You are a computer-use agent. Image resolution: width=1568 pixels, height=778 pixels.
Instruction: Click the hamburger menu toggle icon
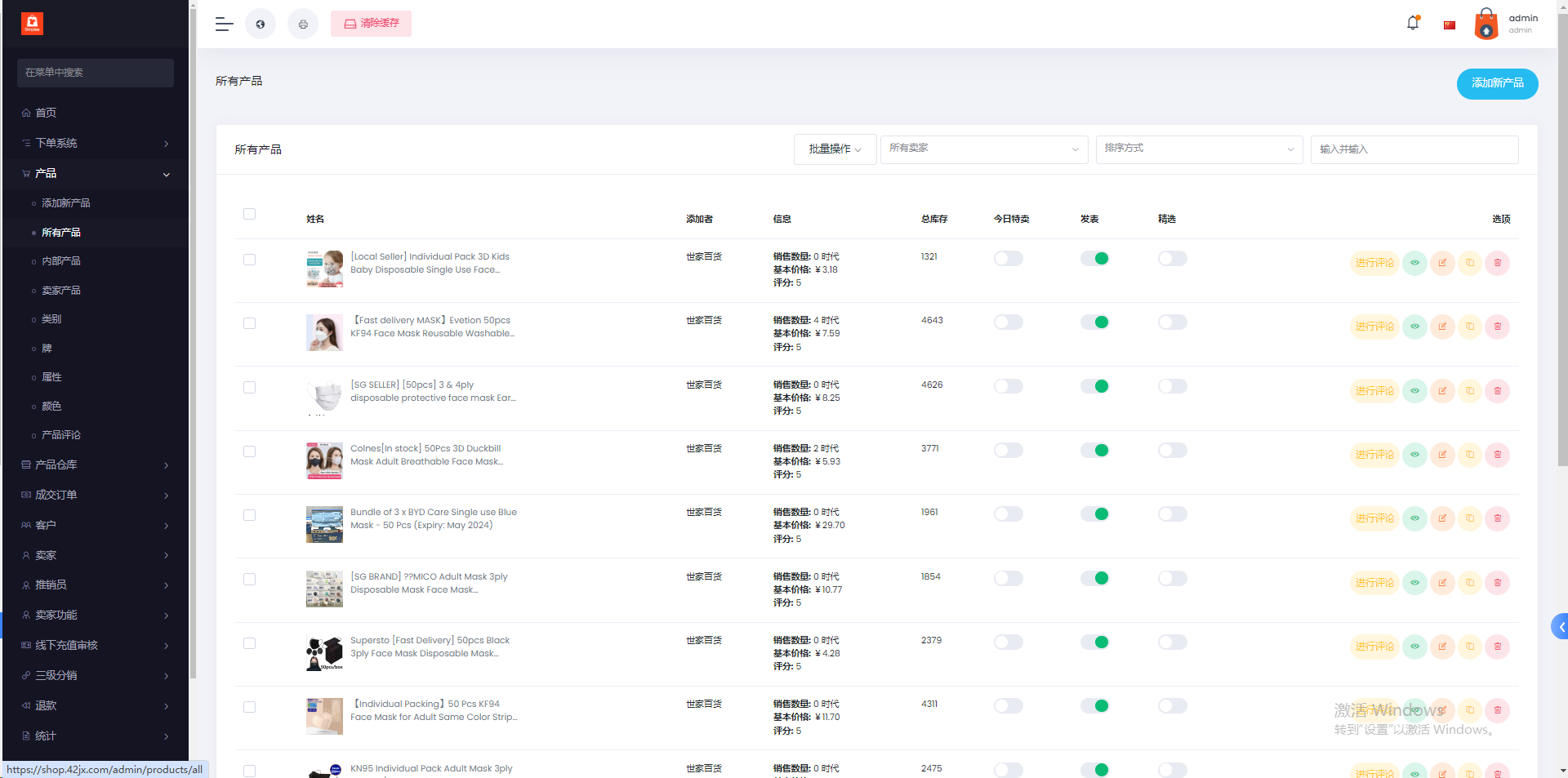(x=224, y=24)
